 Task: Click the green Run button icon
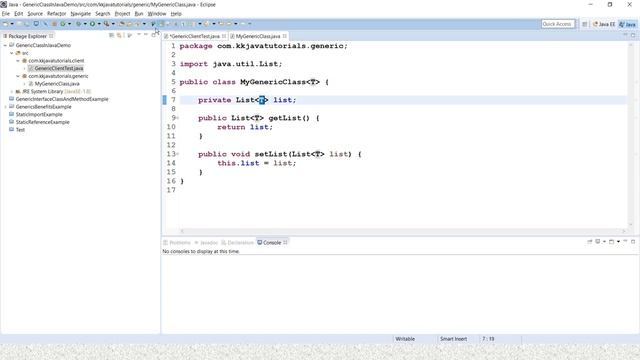[92, 24]
